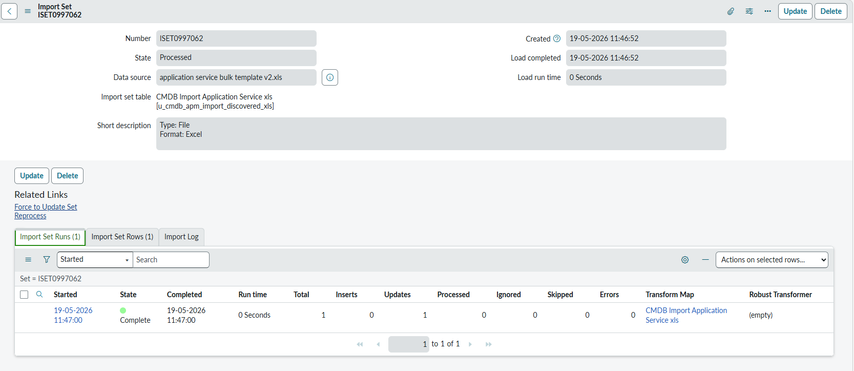The height and width of the screenshot is (371, 854).
Task: Click the lower Update button
Action: coord(32,175)
